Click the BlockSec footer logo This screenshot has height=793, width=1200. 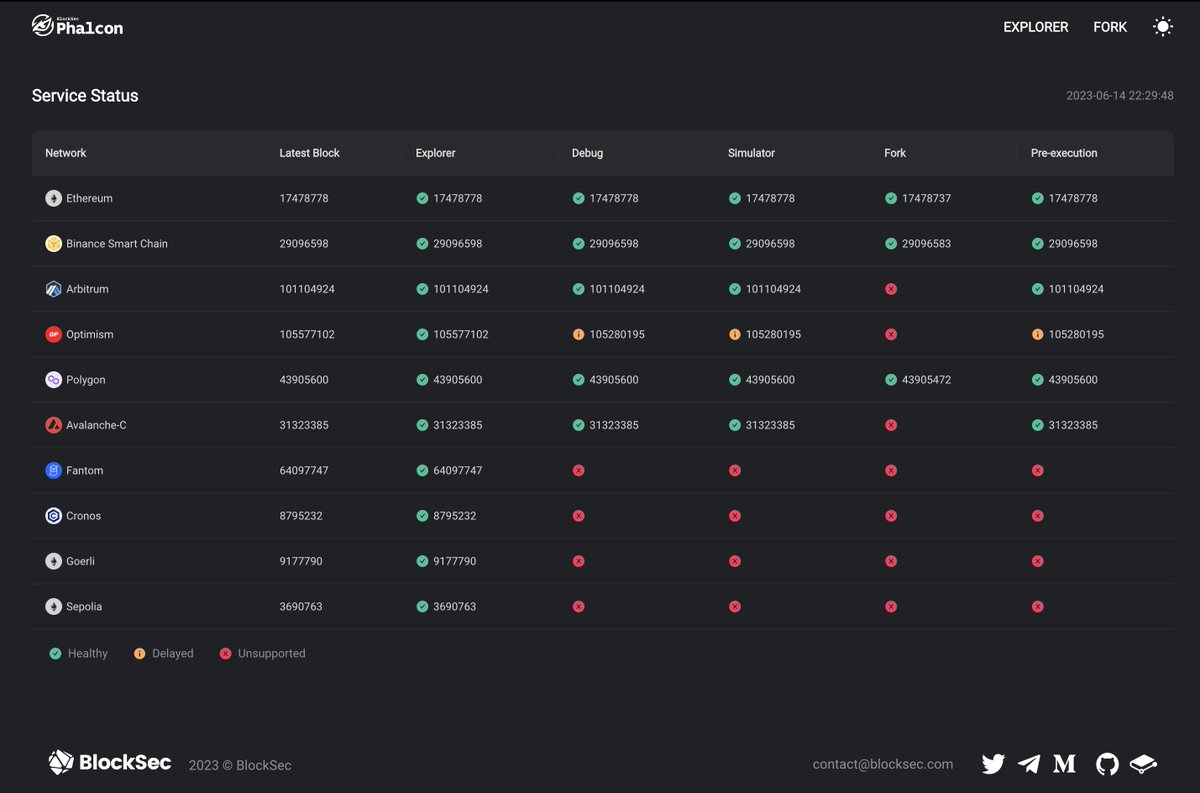point(110,763)
